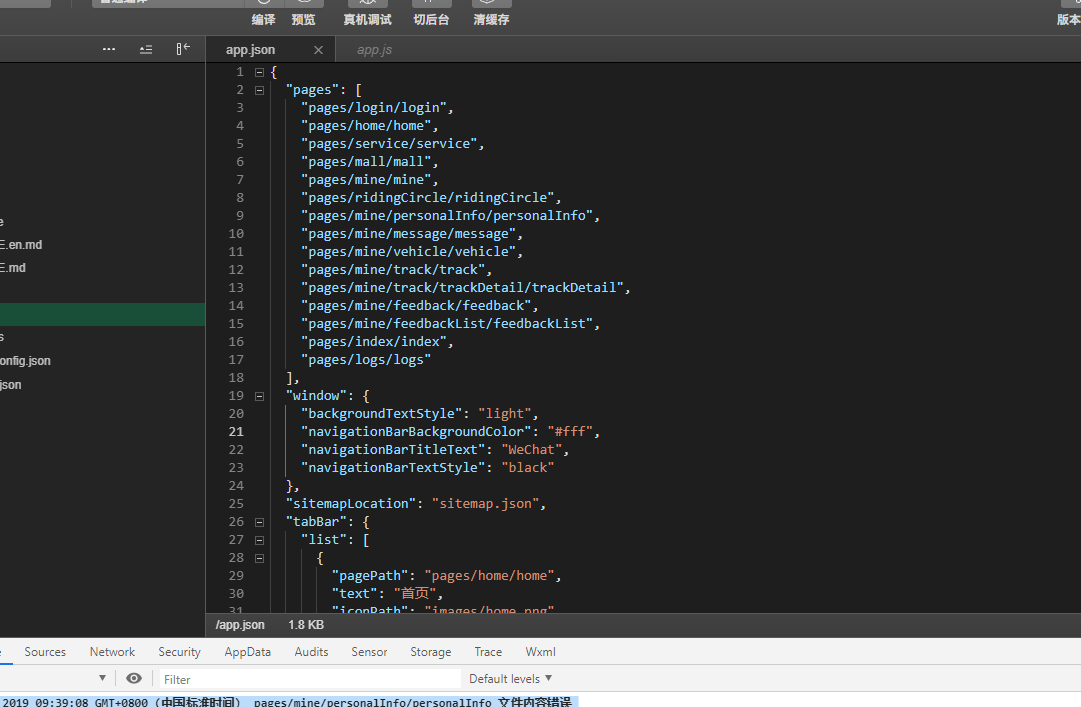The width and height of the screenshot is (1081, 707).
Task: Select the highlighted file row in file tree
Action: (x=102, y=314)
